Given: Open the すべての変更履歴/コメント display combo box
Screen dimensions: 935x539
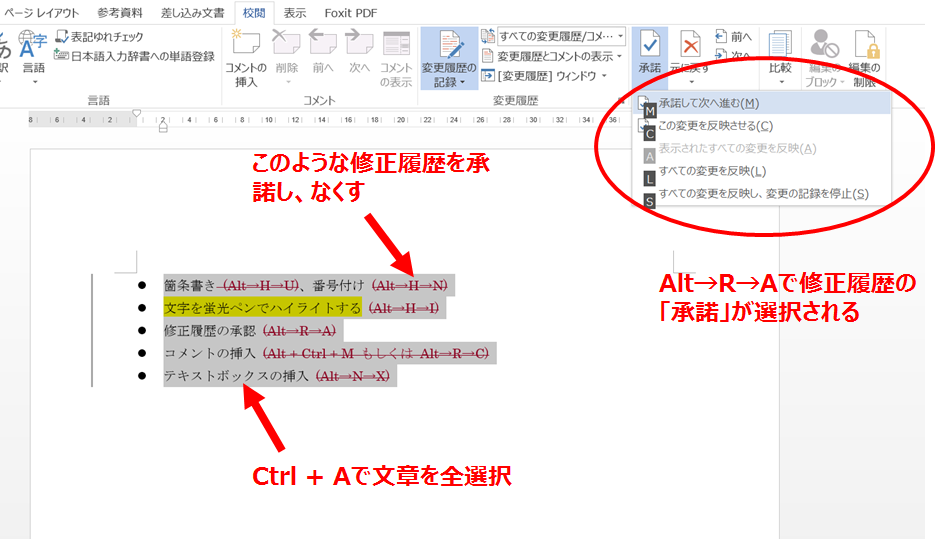Looking at the screenshot, I should (x=562, y=36).
